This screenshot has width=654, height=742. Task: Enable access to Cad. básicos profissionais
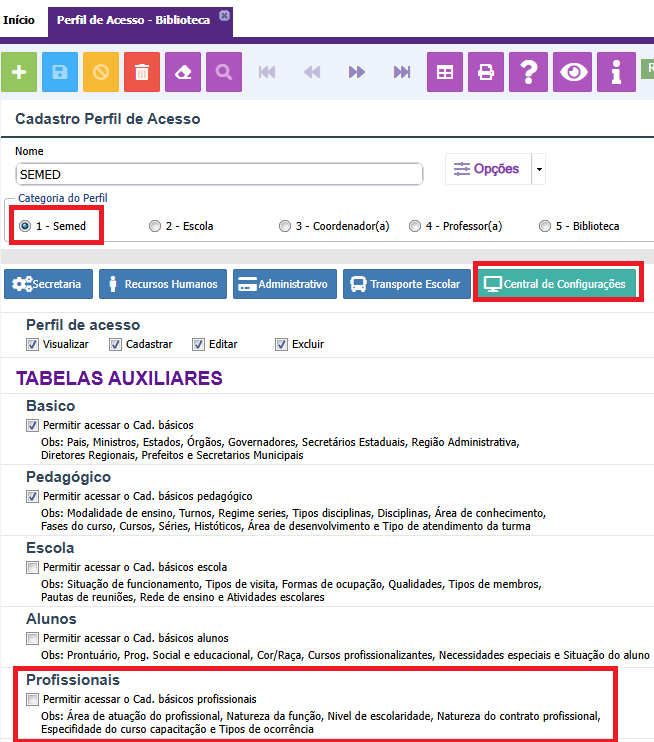[33, 699]
